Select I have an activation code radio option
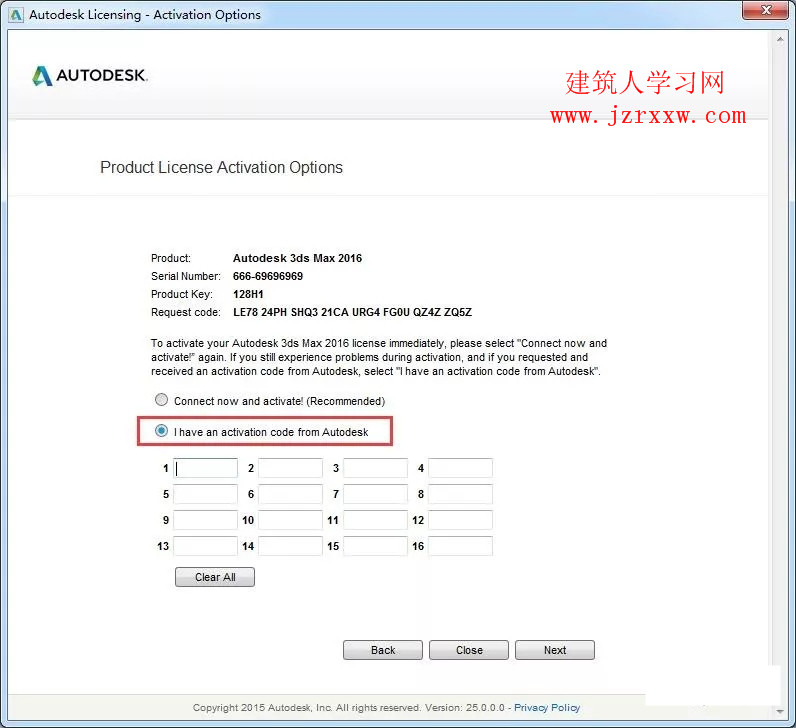This screenshot has width=796, height=728. coord(161,431)
